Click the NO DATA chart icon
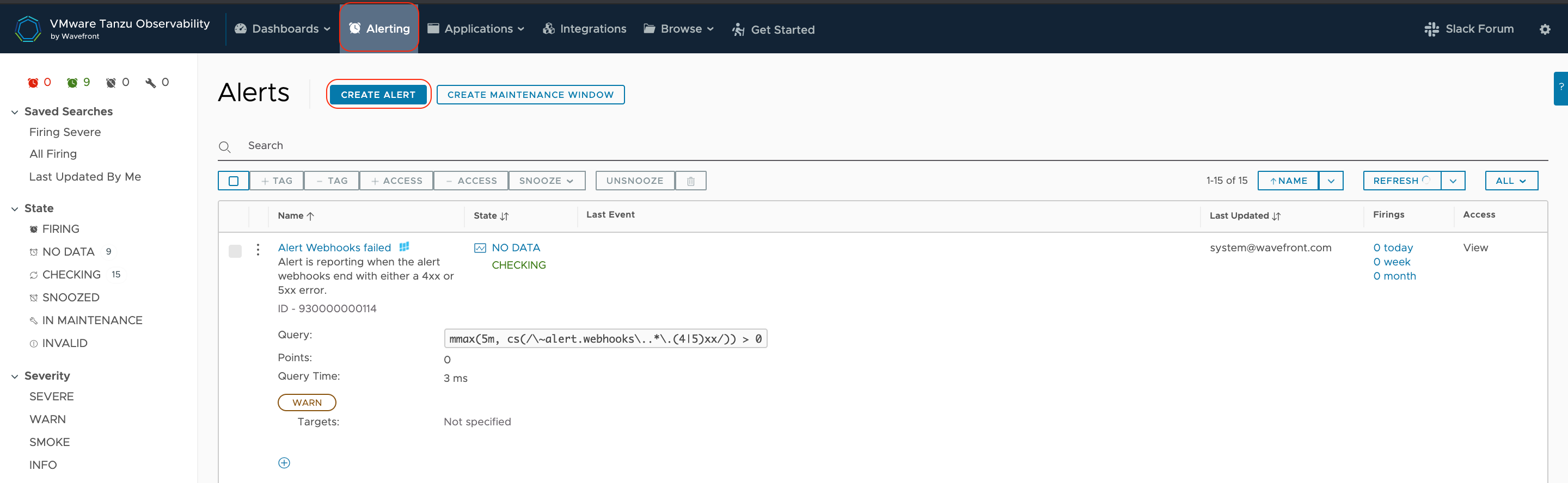 pos(480,247)
